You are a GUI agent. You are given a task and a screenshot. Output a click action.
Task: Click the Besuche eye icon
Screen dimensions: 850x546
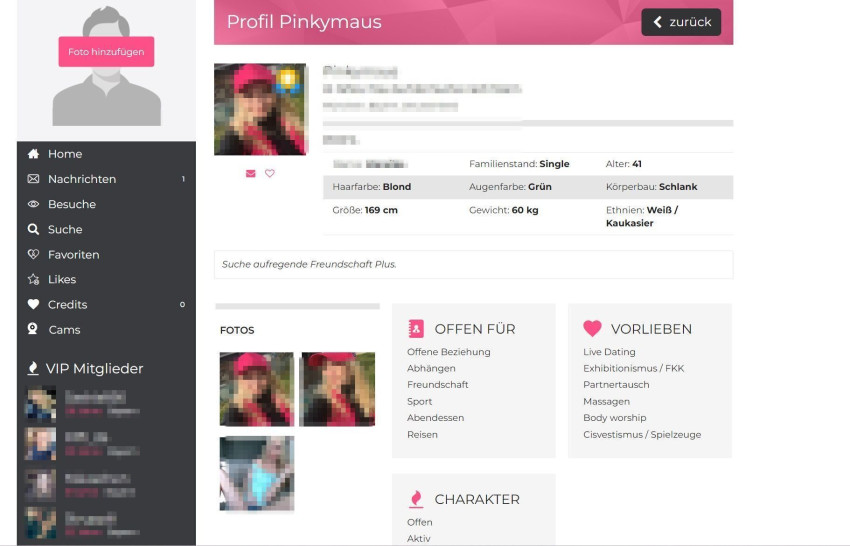point(33,204)
